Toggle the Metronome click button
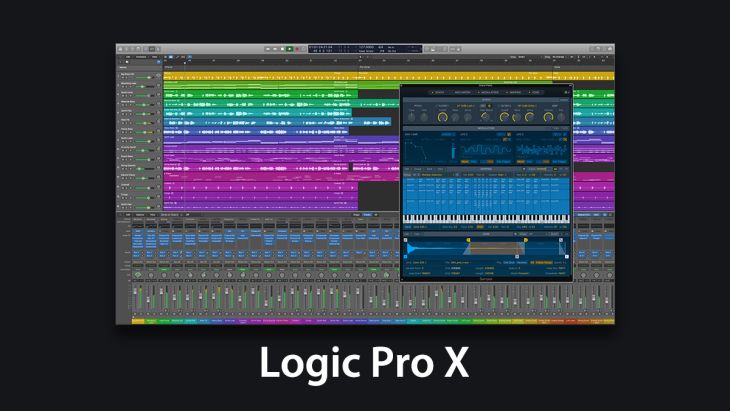The width and height of the screenshot is (730, 411). pos(459,49)
